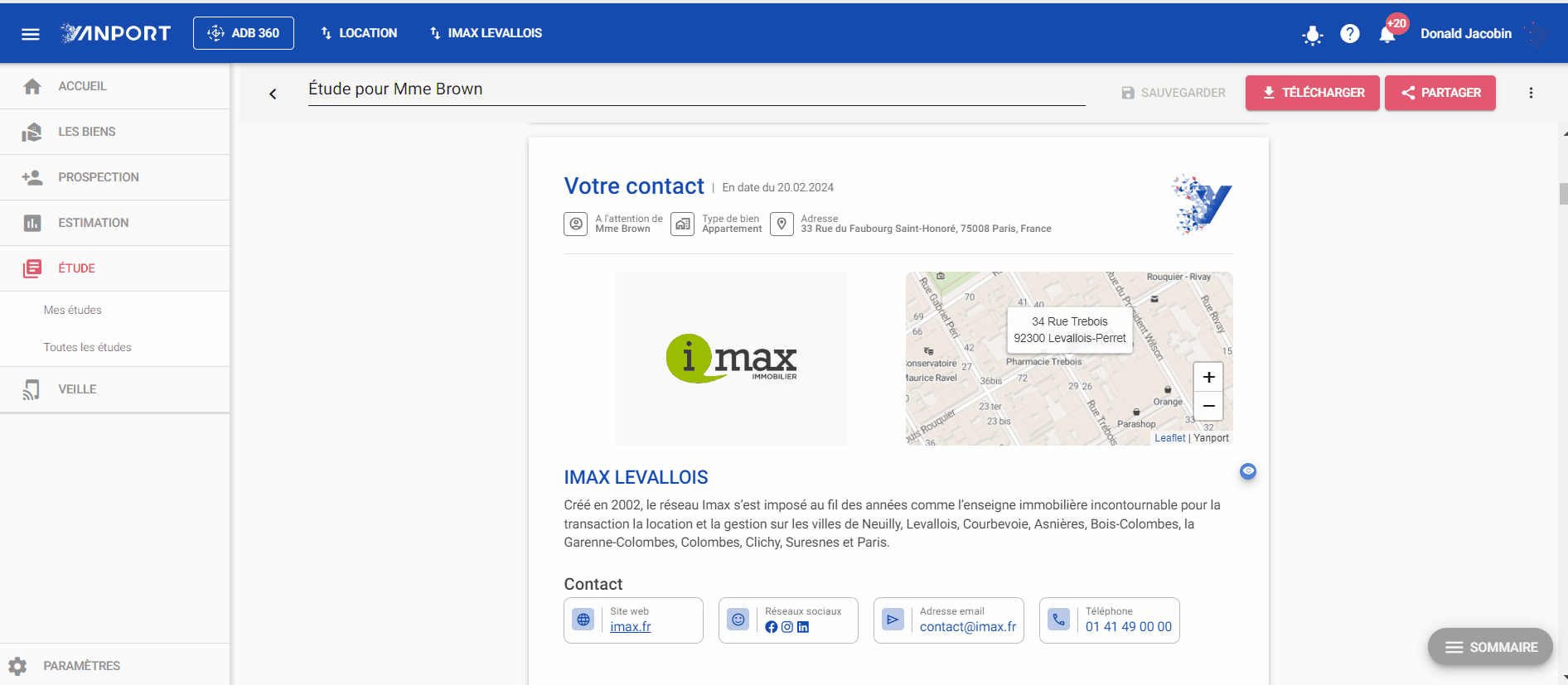Click the Appartement property type value
The height and width of the screenshot is (685, 1568).
[x=732, y=229]
